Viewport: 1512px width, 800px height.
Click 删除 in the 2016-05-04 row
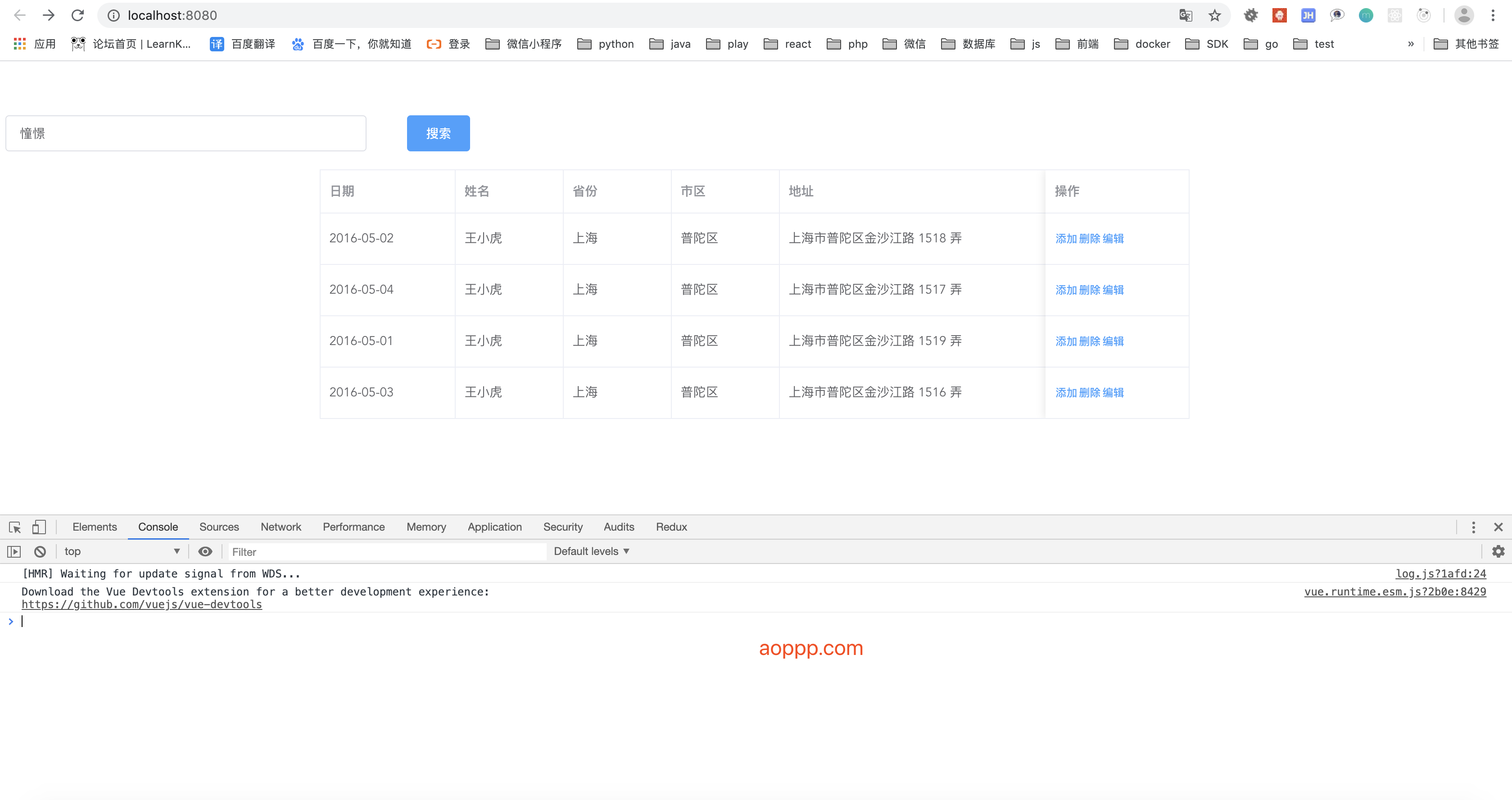pos(1089,290)
